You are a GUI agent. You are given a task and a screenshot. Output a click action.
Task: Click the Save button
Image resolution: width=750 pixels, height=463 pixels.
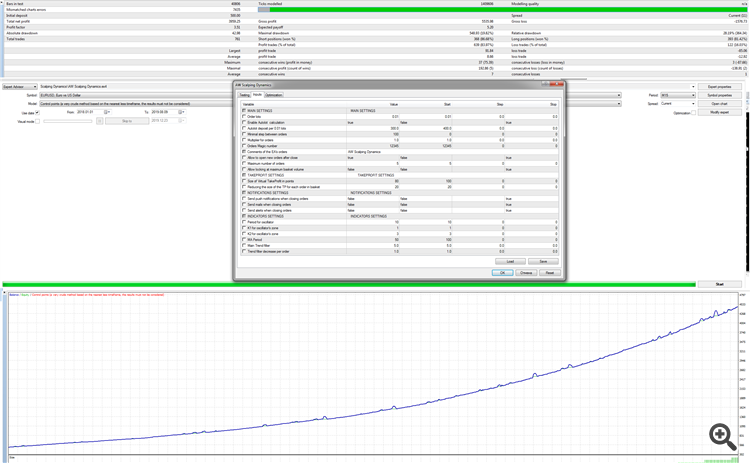(543, 262)
